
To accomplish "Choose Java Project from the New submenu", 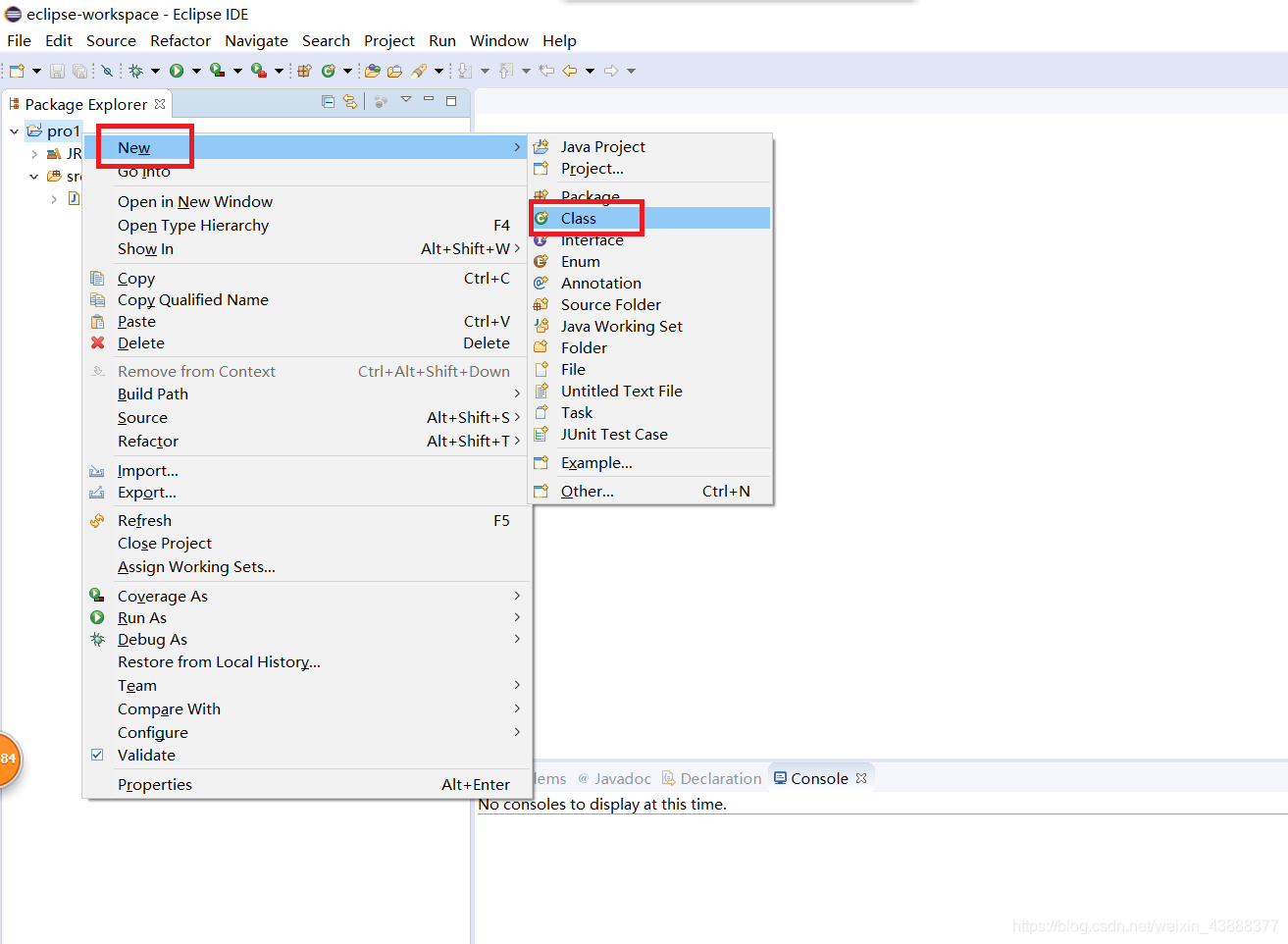I will 650,146.
